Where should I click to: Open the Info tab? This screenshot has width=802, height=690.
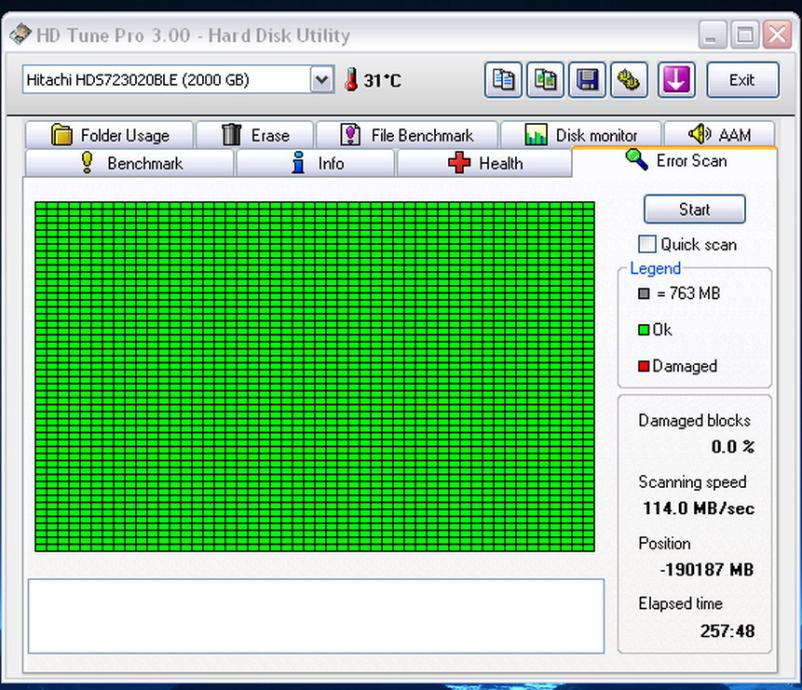pyautogui.click(x=315, y=163)
